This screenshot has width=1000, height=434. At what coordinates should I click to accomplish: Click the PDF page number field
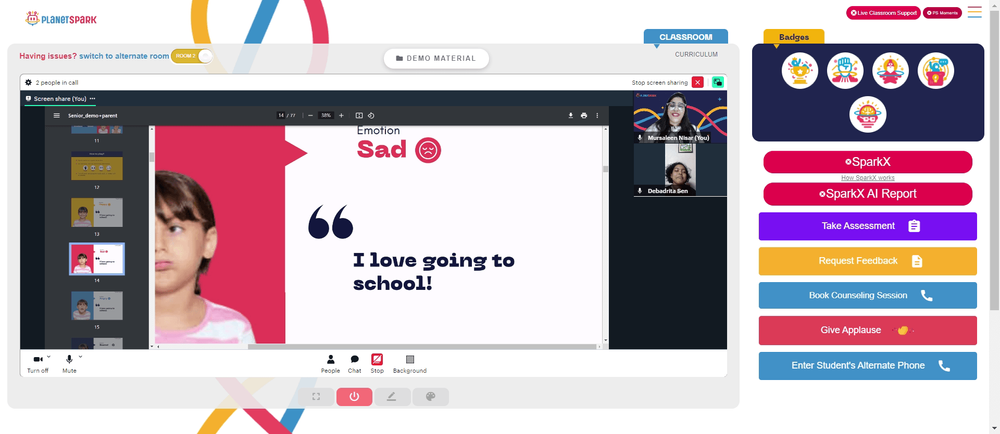(281, 115)
